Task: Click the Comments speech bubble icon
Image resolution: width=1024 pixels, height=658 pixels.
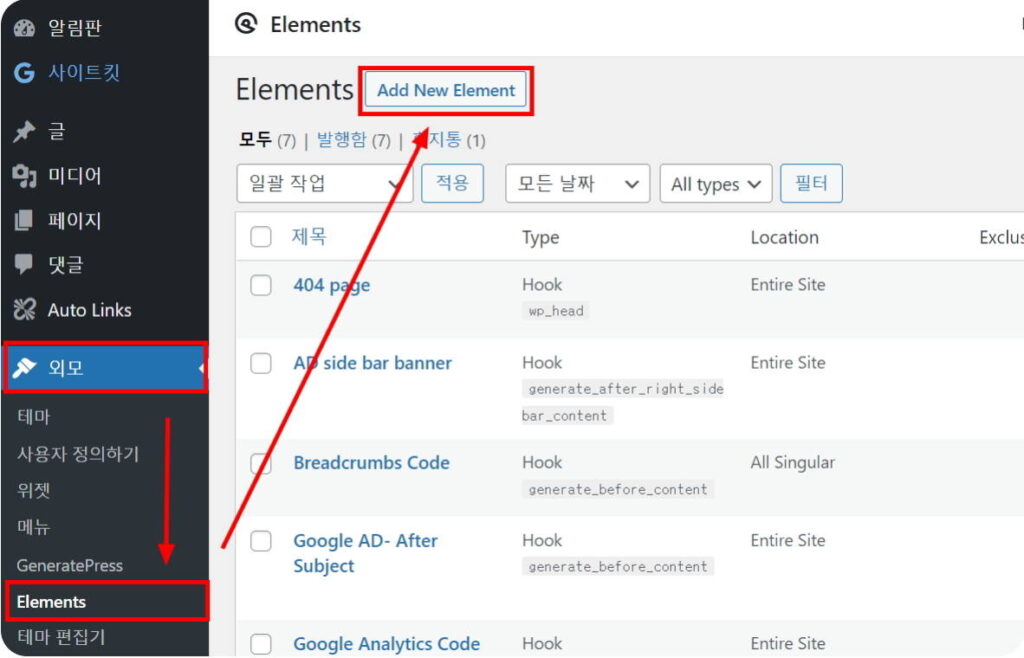Action: click(25, 265)
